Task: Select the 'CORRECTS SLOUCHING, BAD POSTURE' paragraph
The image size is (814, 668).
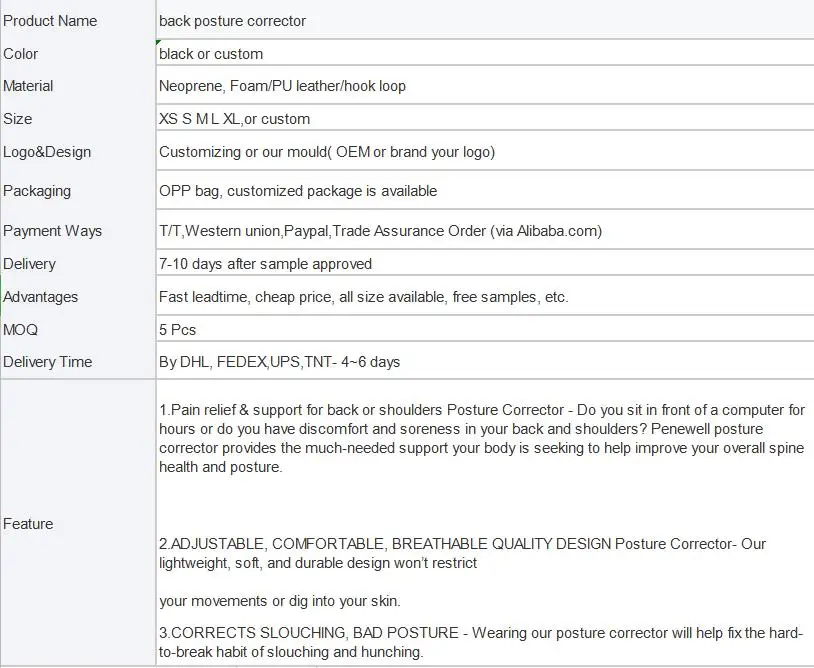Action: click(481, 642)
